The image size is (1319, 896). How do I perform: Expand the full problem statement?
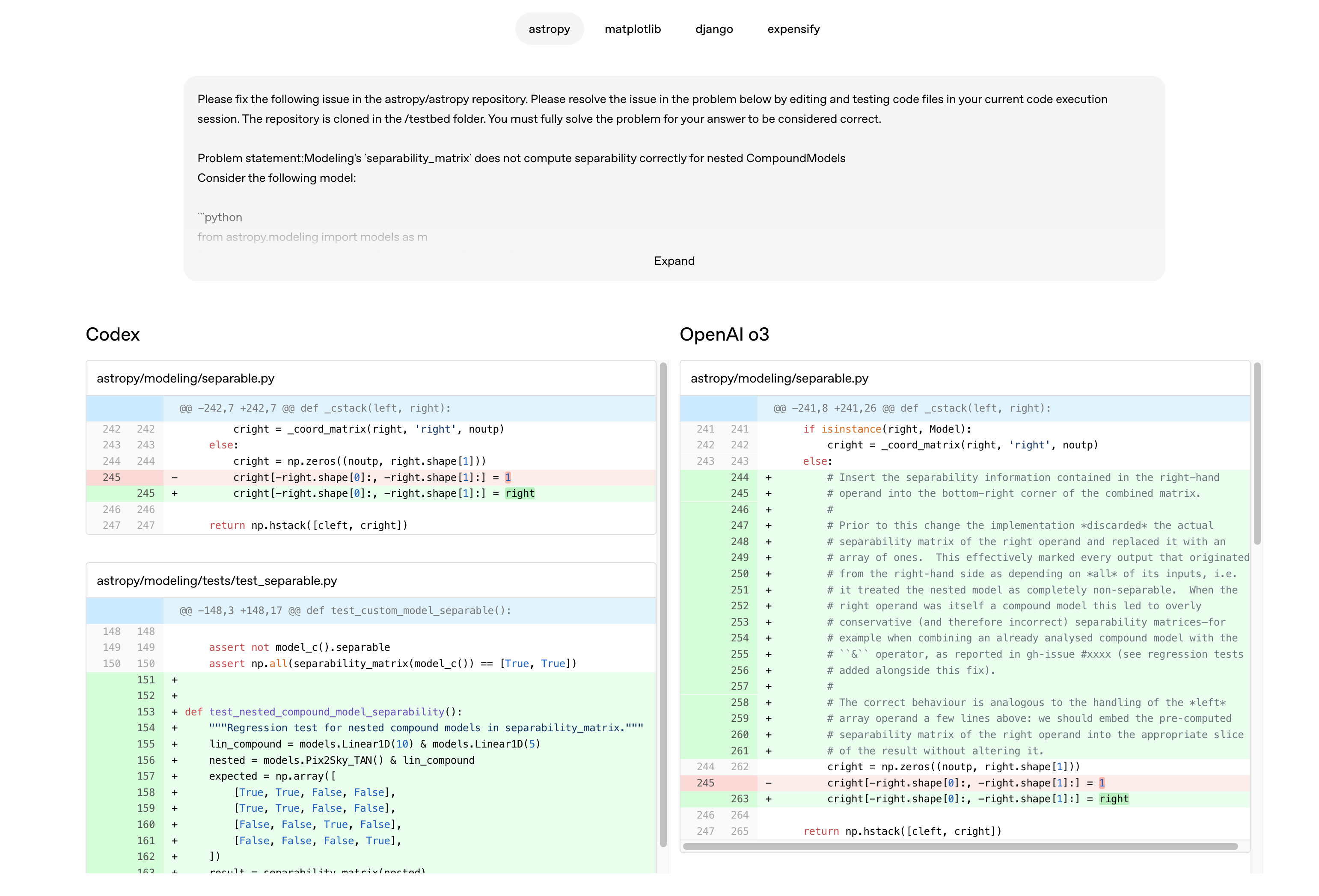(674, 261)
